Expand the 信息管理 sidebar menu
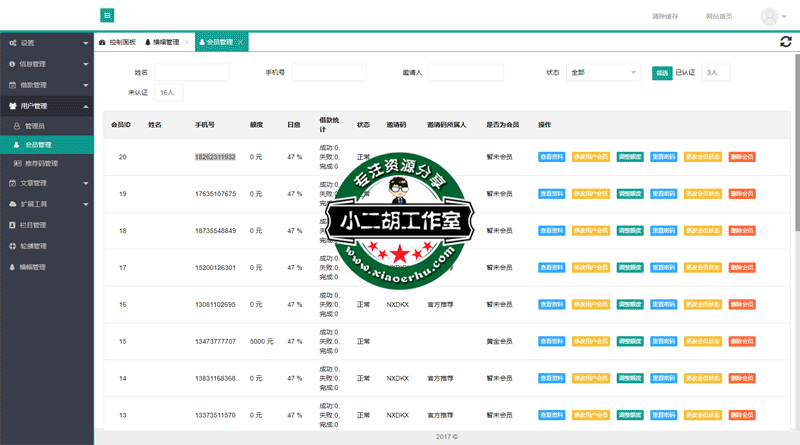This screenshot has height=445, width=800. point(46,64)
